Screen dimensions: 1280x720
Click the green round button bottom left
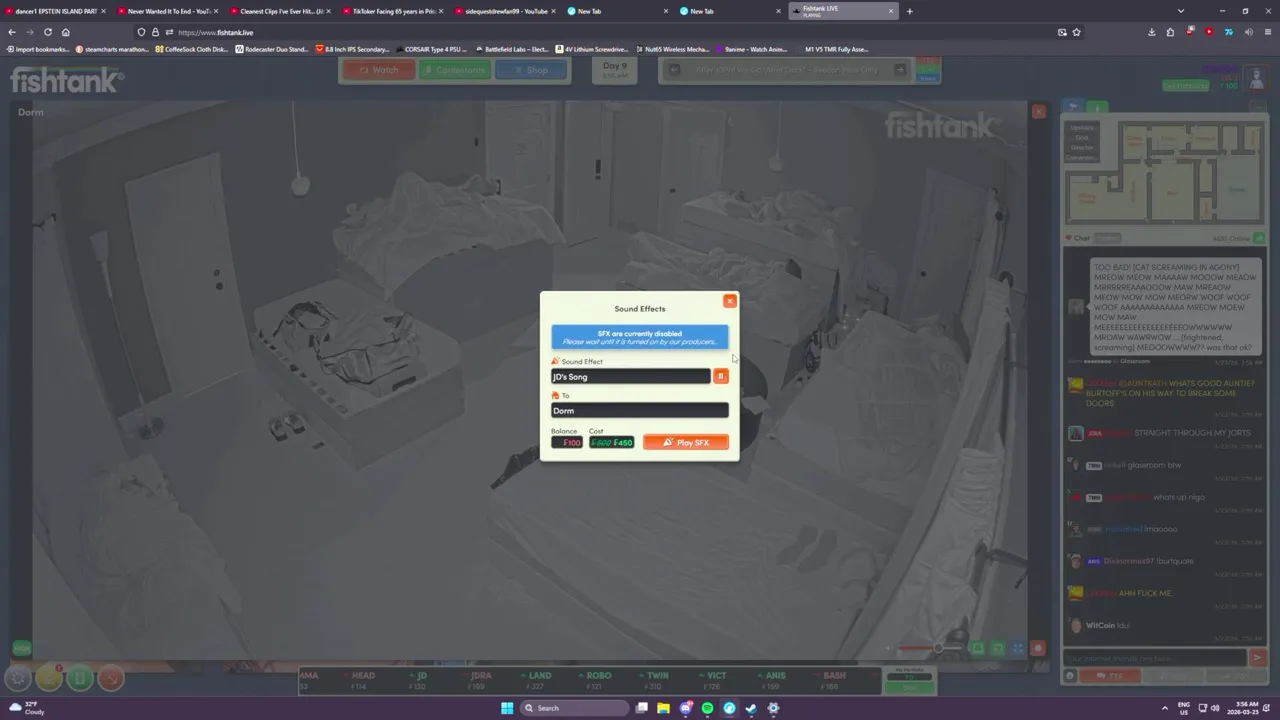tap(80, 679)
